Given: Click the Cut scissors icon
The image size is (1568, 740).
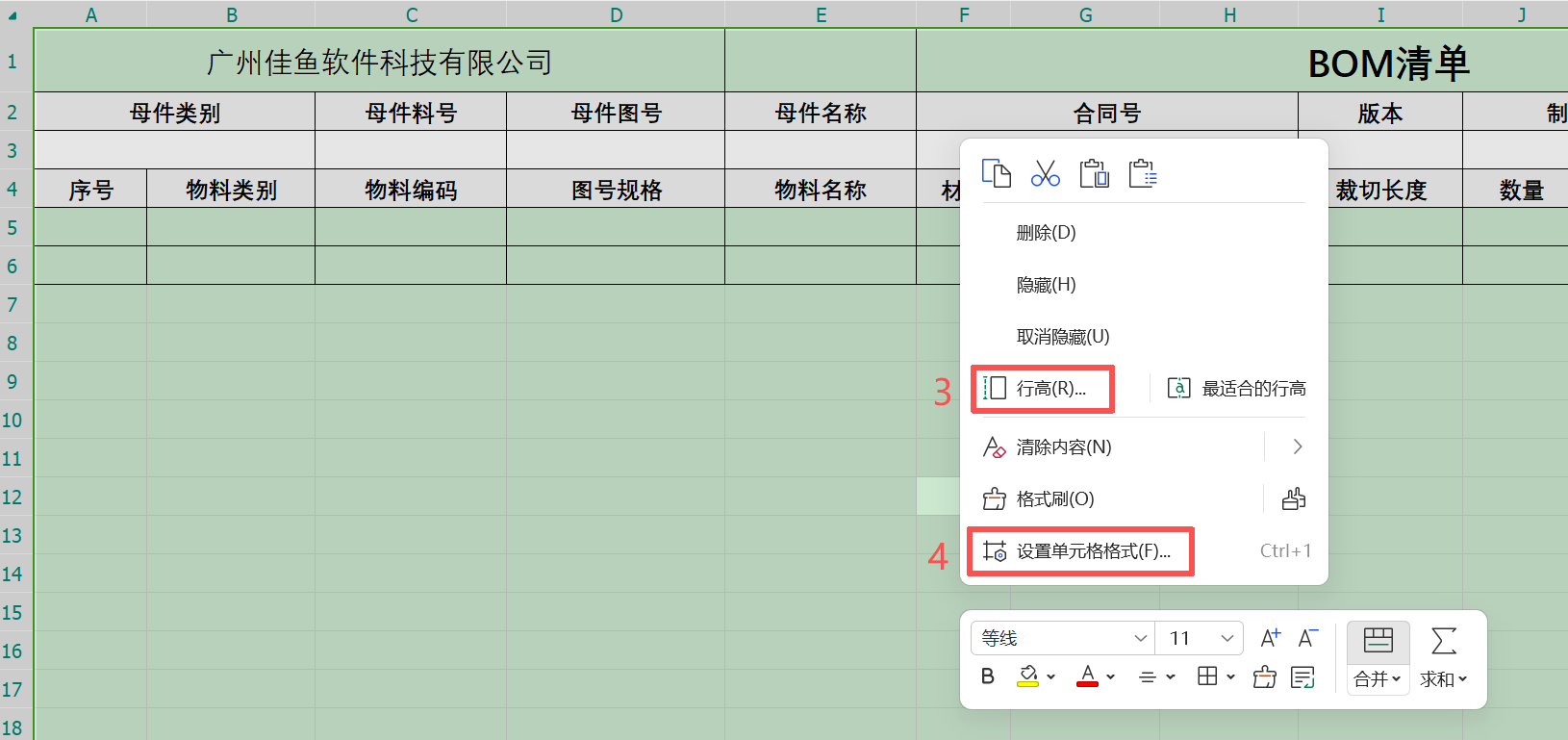Looking at the screenshot, I should click(x=1045, y=173).
